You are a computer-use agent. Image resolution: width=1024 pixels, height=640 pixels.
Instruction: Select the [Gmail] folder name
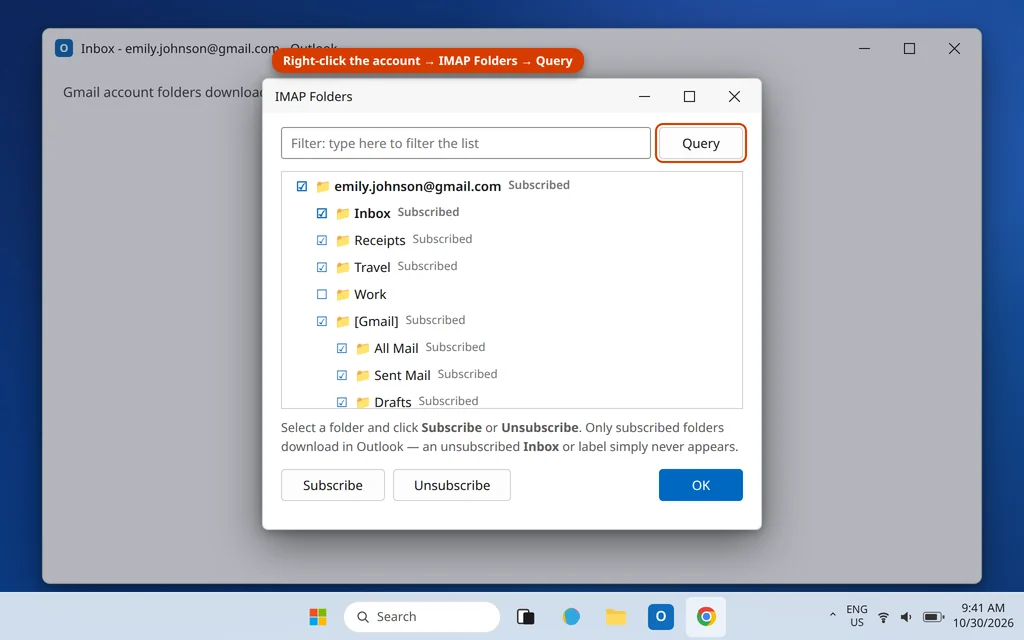[376, 321]
